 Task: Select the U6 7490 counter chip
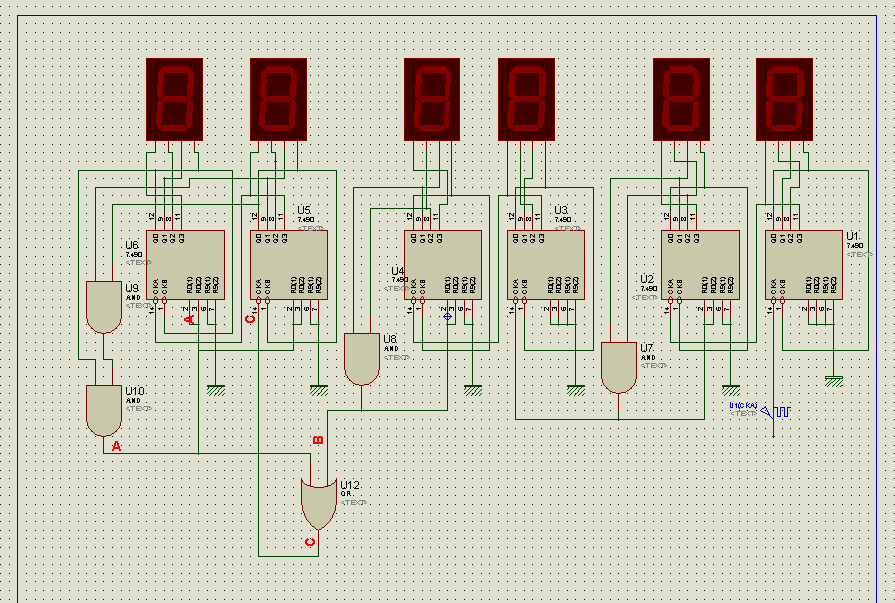click(x=185, y=265)
